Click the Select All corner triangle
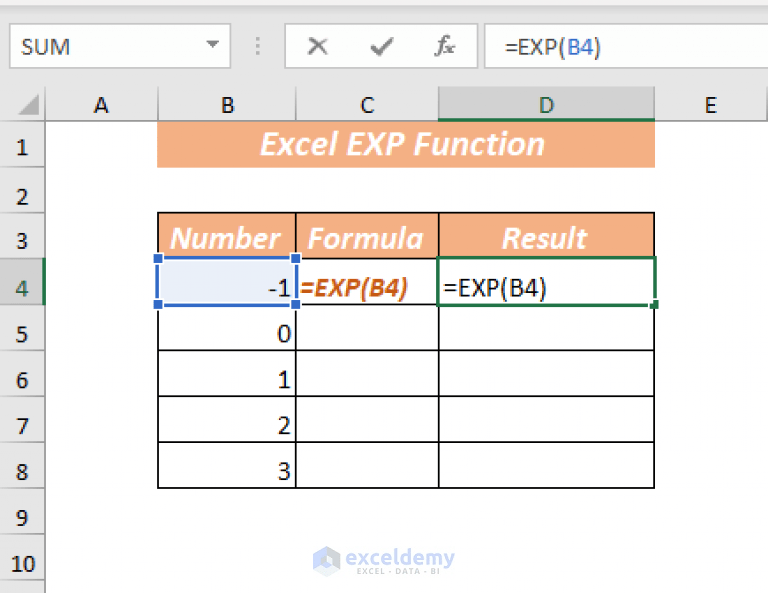The height and width of the screenshot is (593, 768). pyautogui.click(x=29, y=105)
